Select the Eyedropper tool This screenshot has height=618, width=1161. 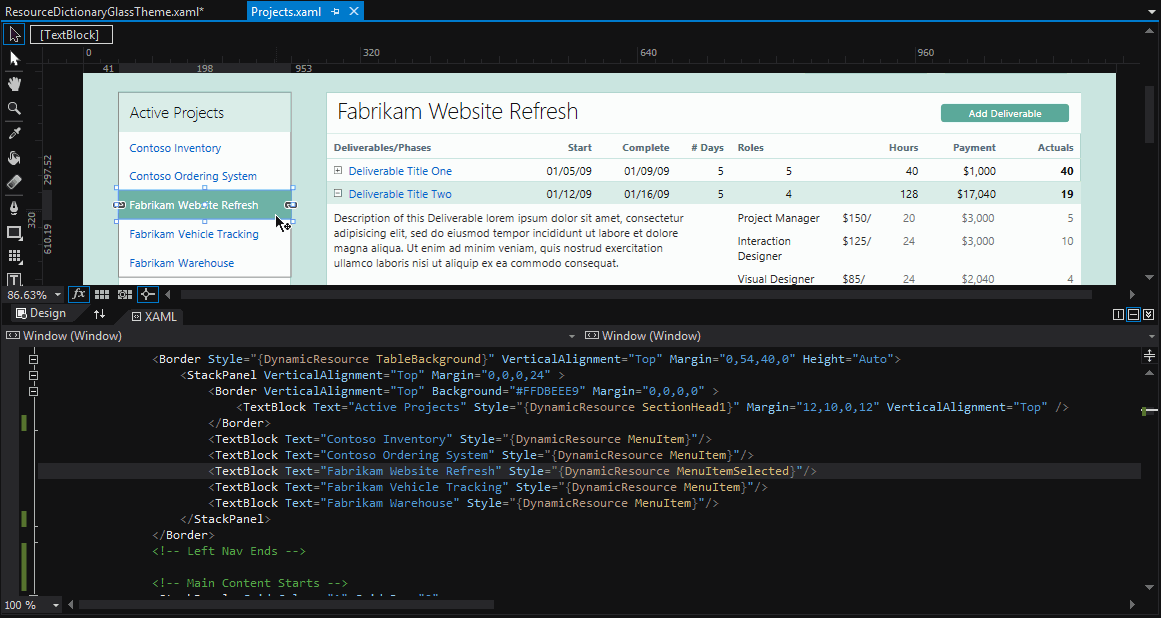tap(14, 133)
